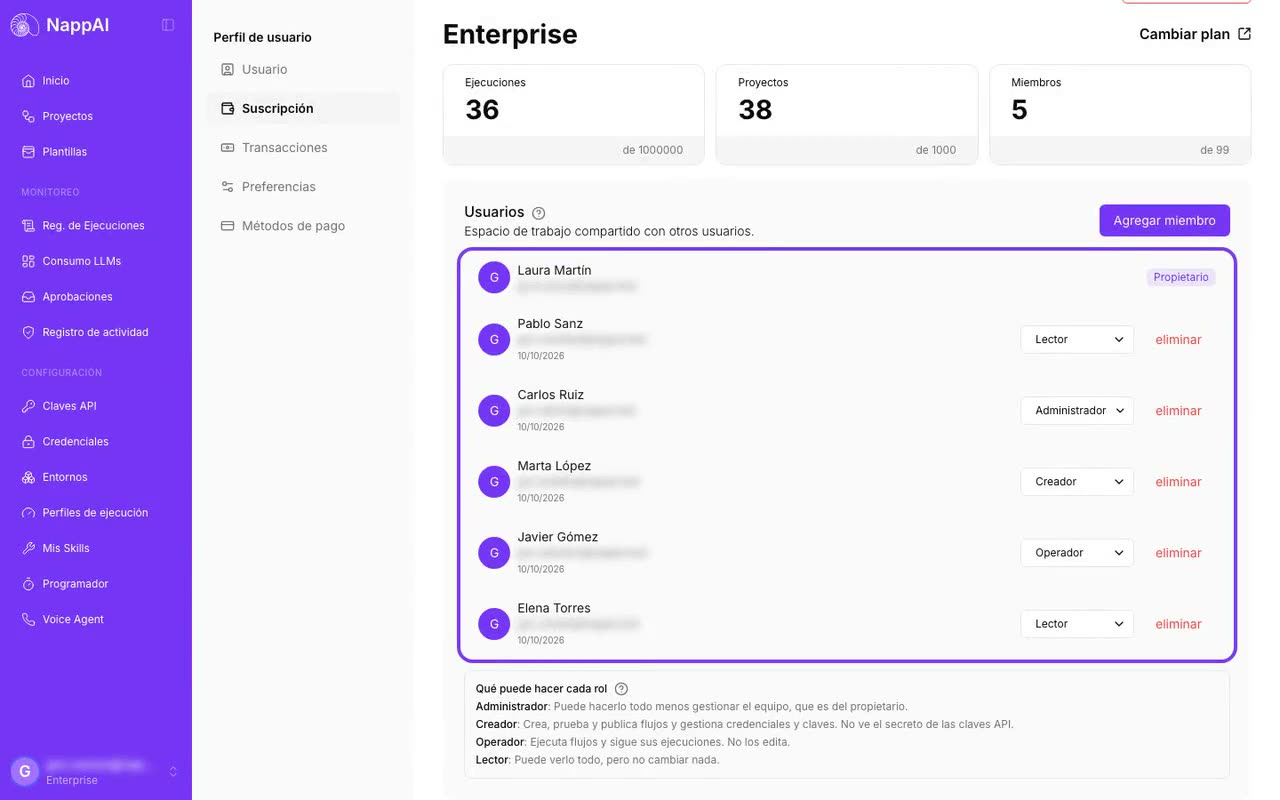Click the Inicio home icon

click(28, 81)
